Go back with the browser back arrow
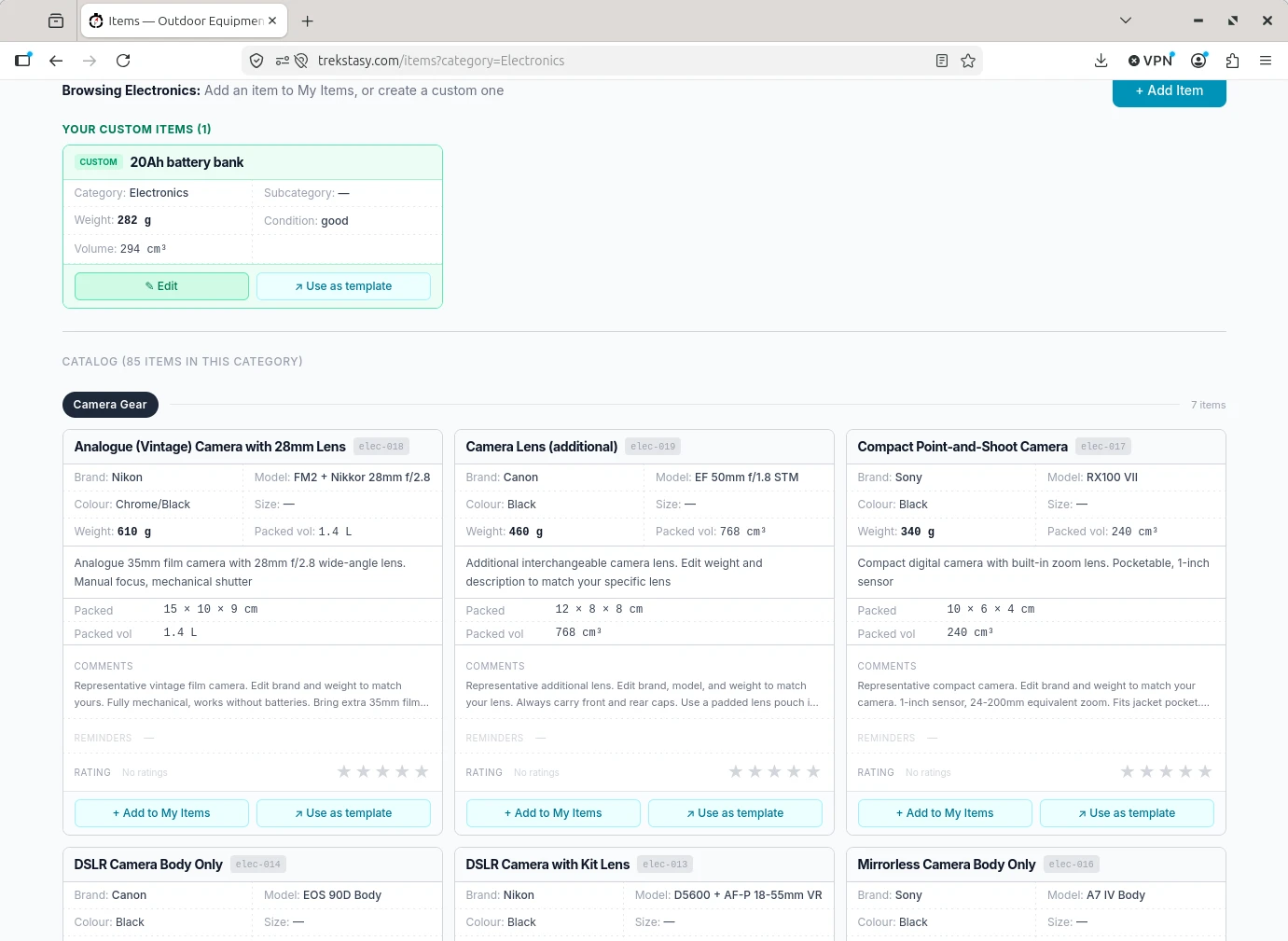Viewport: 1288px width, 941px height. (56, 61)
